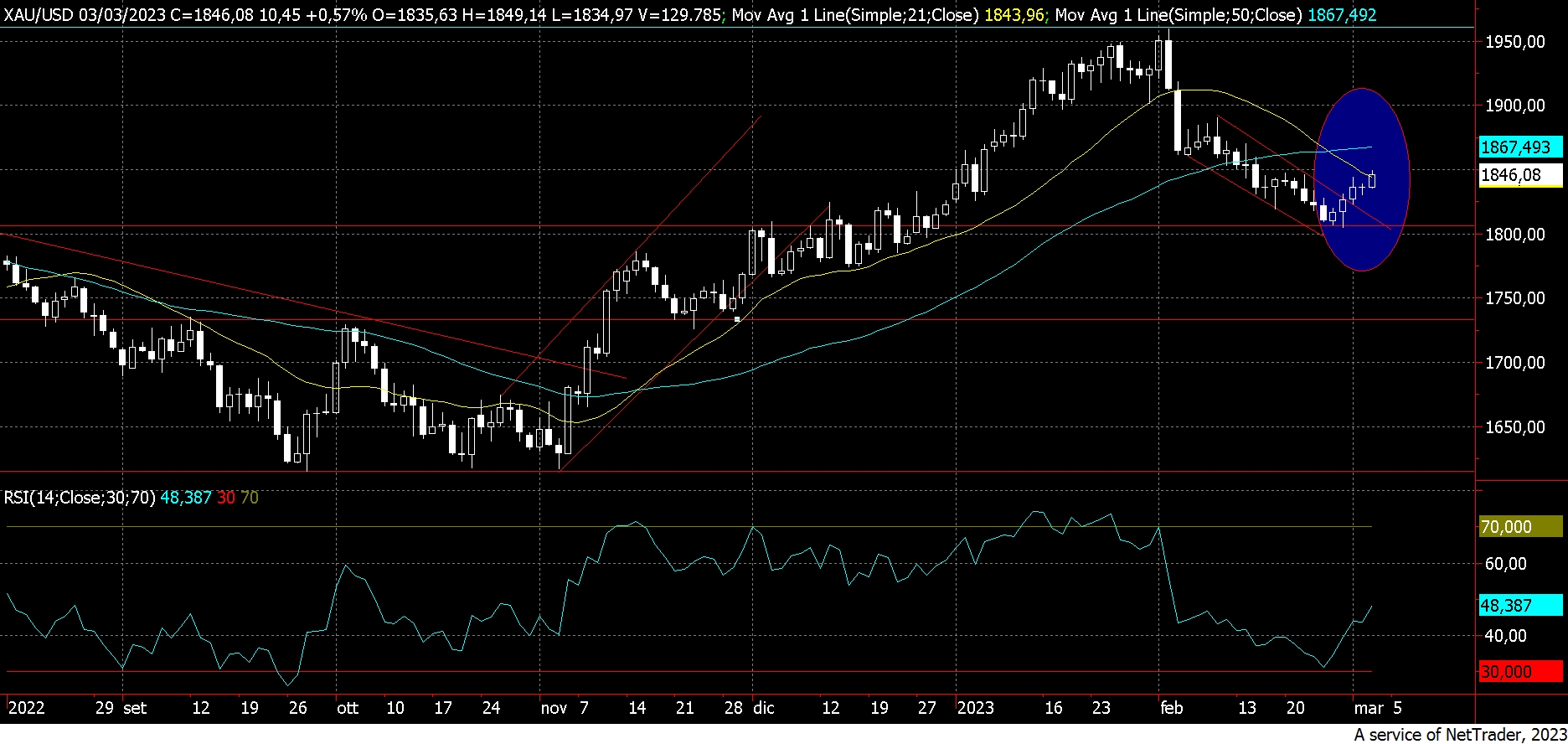This screenshot has width=1568, height=744.
Task: Click the XAU/USD symbol title text
Action: click(39, 15)
